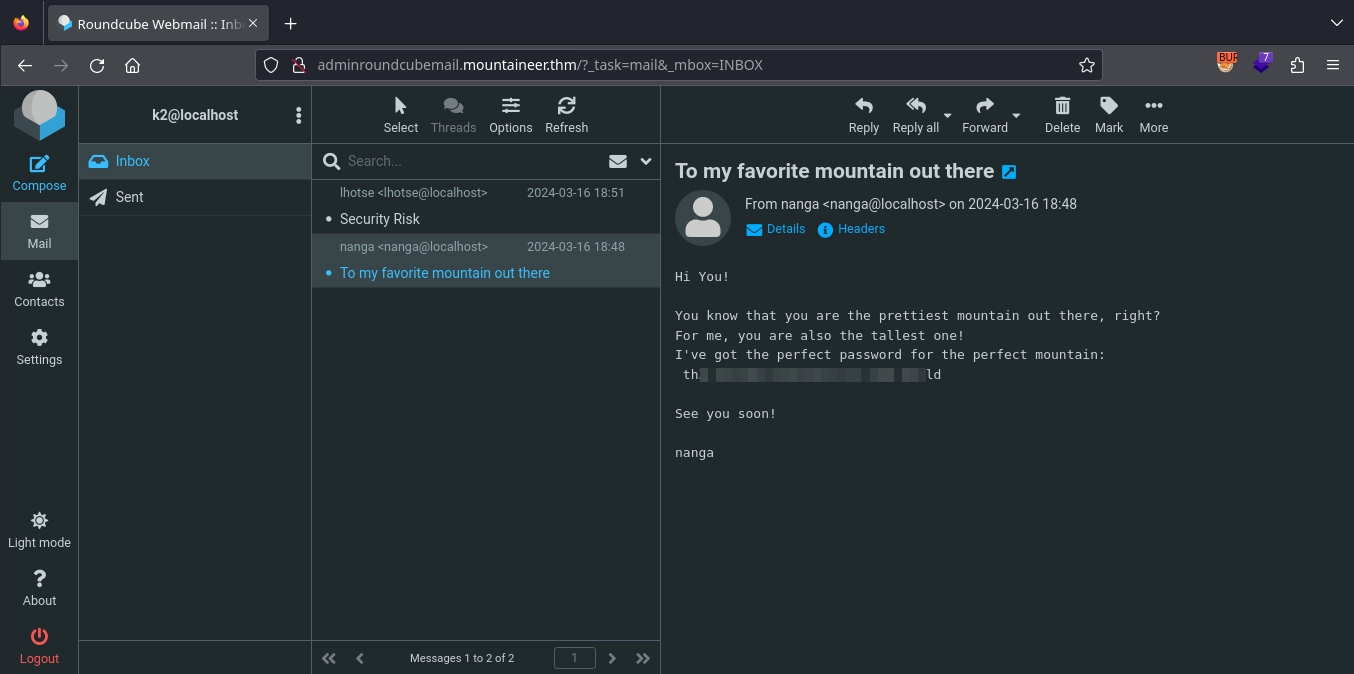The width and height of the screenshot is (1354, 674).
Task: Expand the search options chevron
Action: coord(646,161)
